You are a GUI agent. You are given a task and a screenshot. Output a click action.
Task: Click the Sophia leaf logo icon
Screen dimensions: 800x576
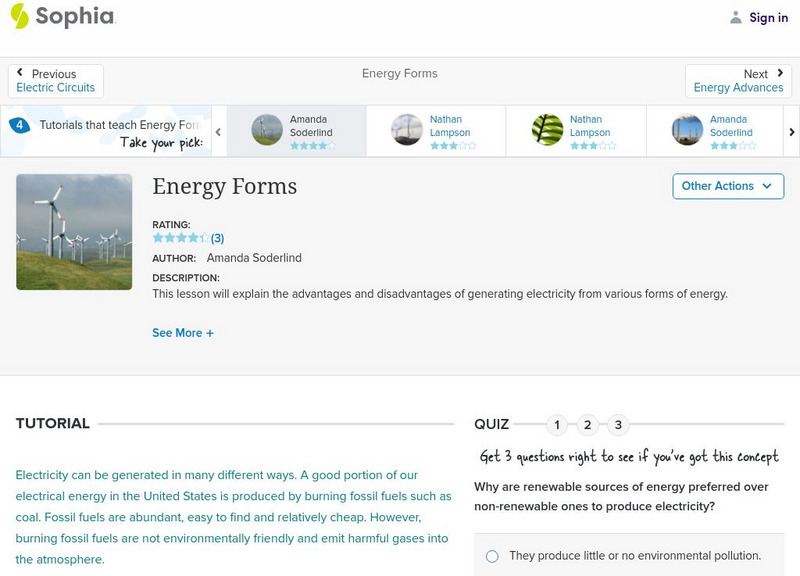coord(18,16)
